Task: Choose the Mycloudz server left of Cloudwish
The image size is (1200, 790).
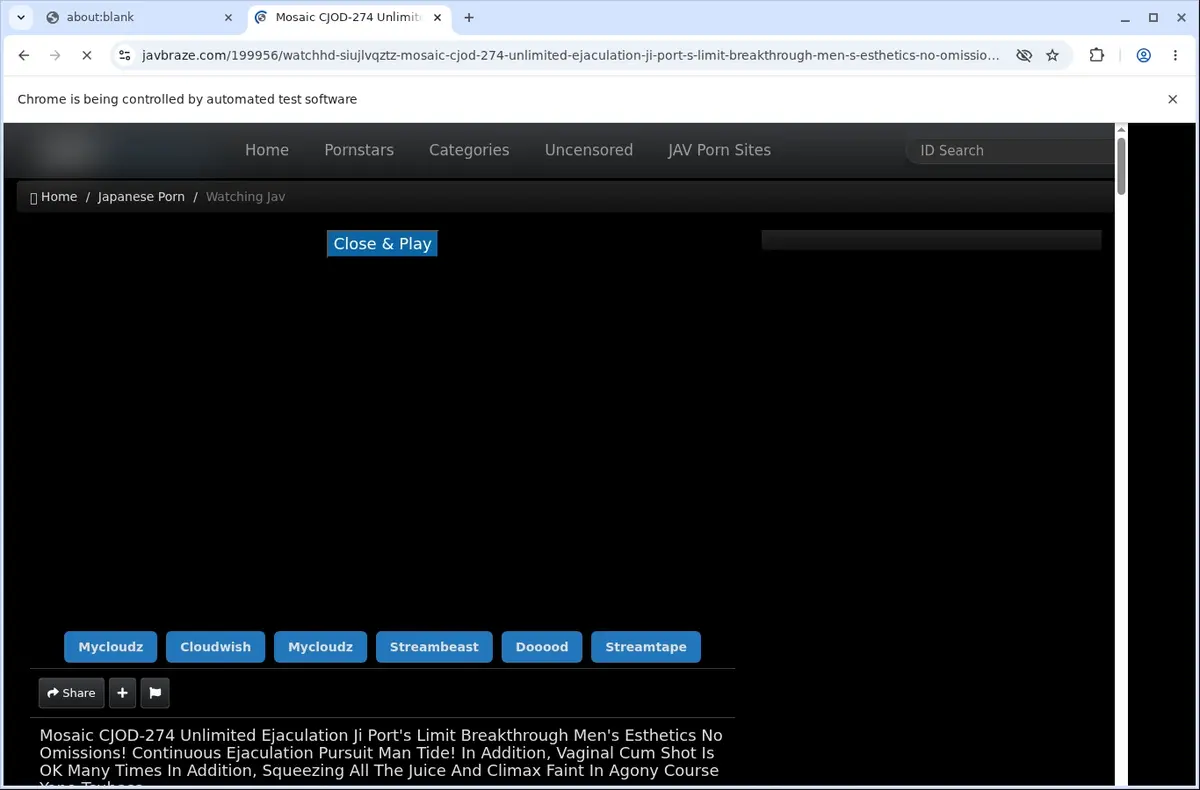Action: click(111, 647)
